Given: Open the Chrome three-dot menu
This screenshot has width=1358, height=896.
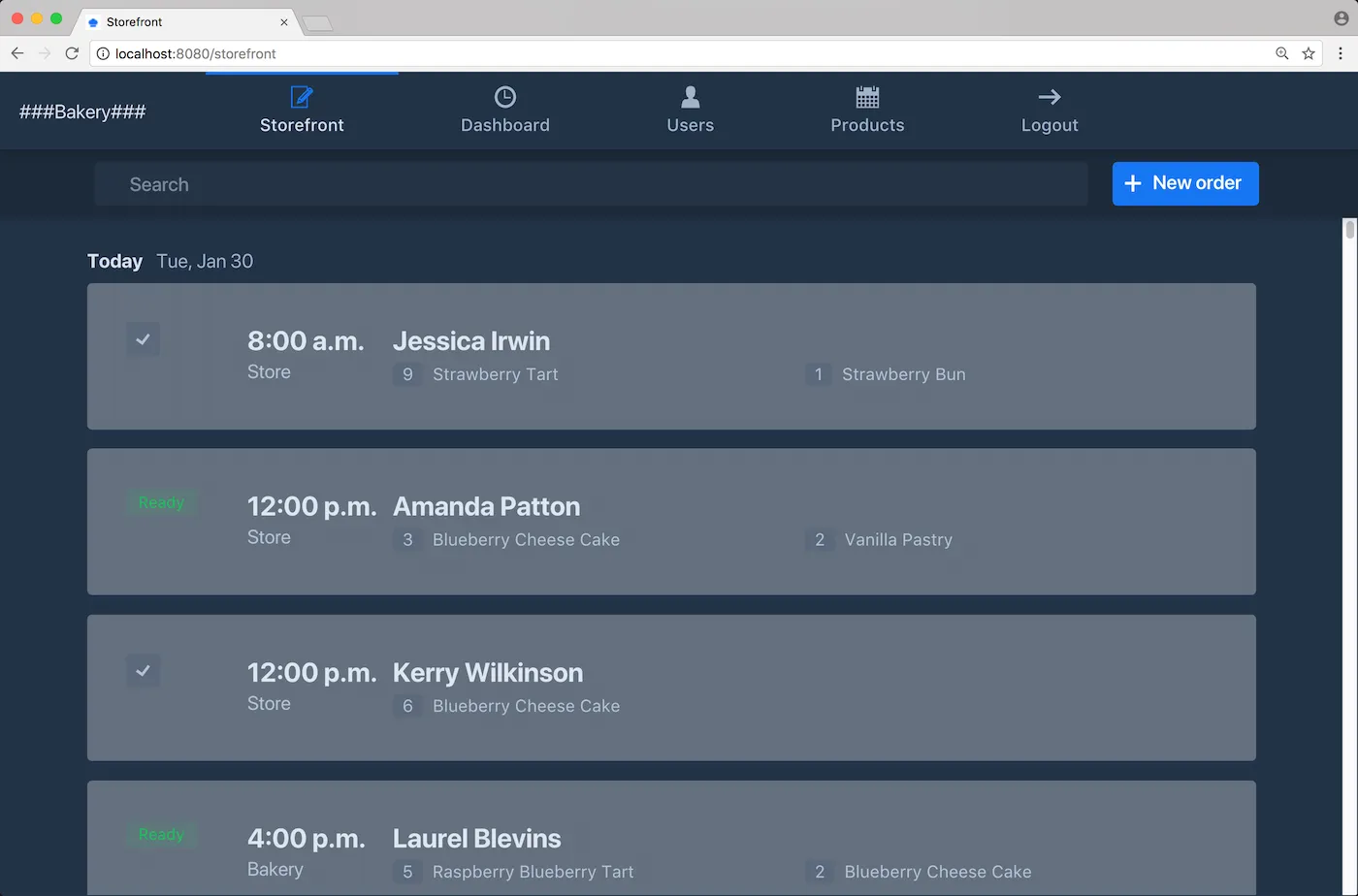Looking at the screenshot, I should 1341,53.
